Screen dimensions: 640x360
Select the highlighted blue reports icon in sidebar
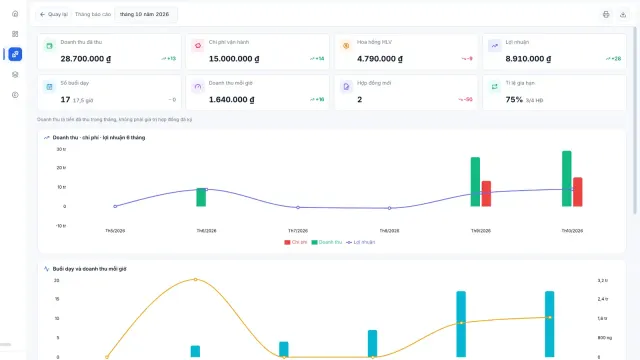[x=15, y=54]
